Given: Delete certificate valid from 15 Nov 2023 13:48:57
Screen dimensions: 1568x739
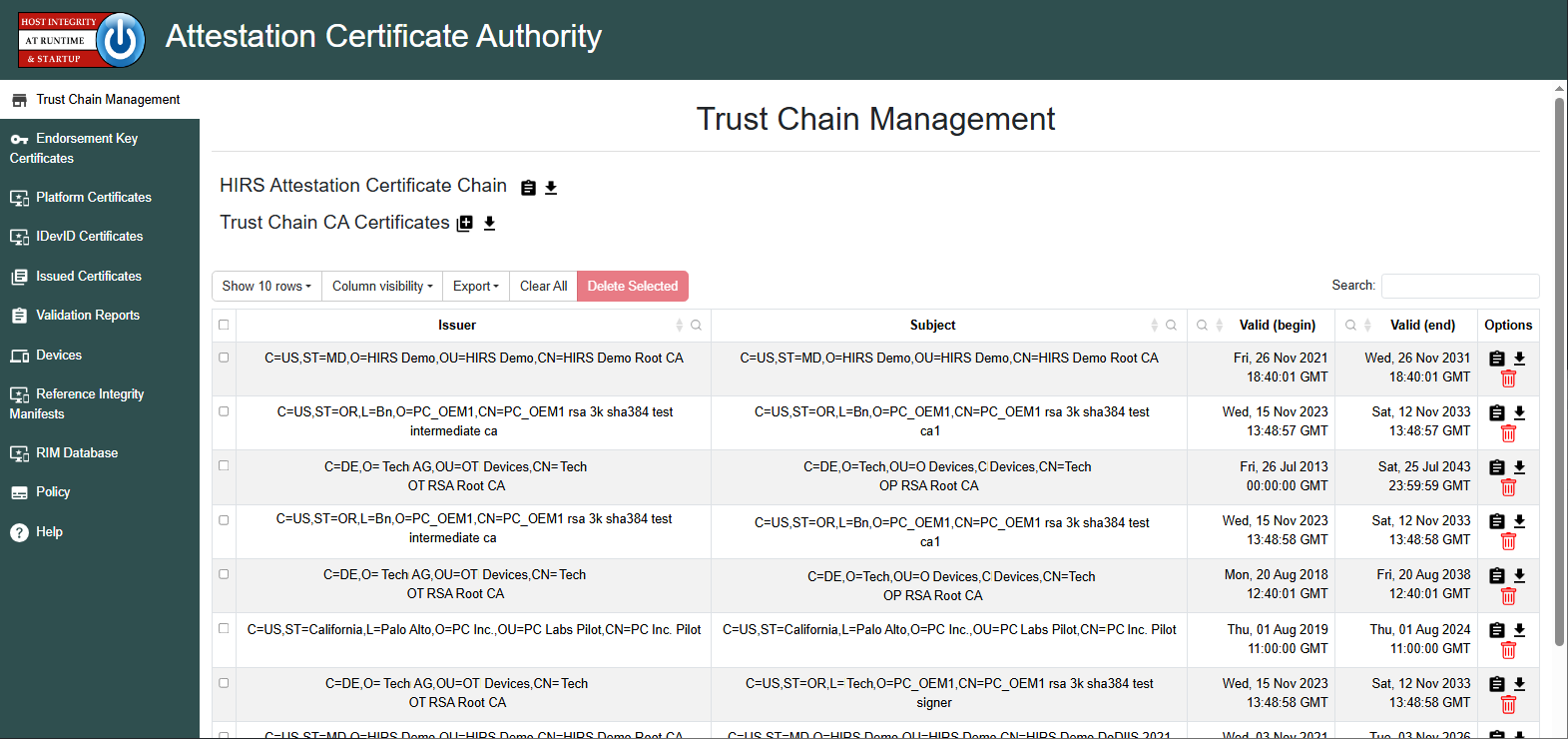Looking at the screenshot, I should coord(1508,433).
